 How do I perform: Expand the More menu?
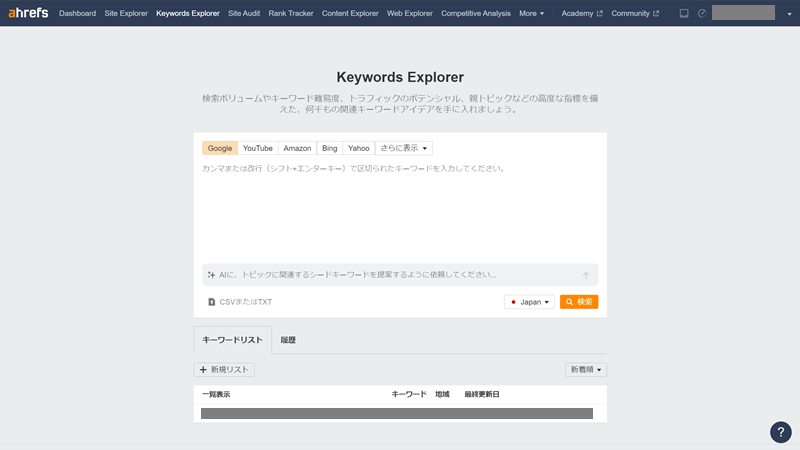pos(532,13)
